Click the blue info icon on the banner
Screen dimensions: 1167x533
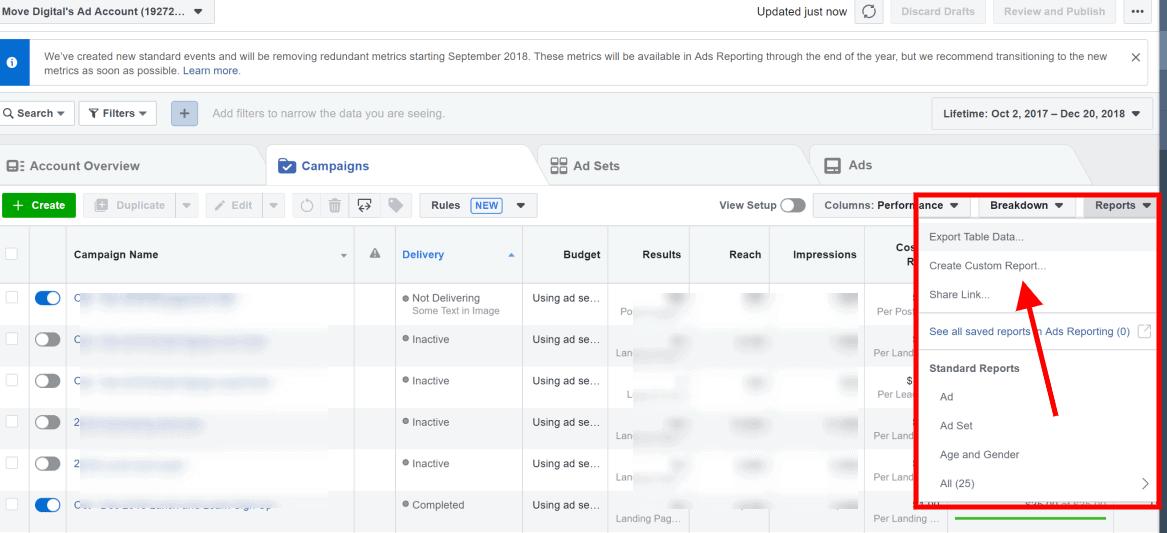pyautogui.click(x=12, y=63)
